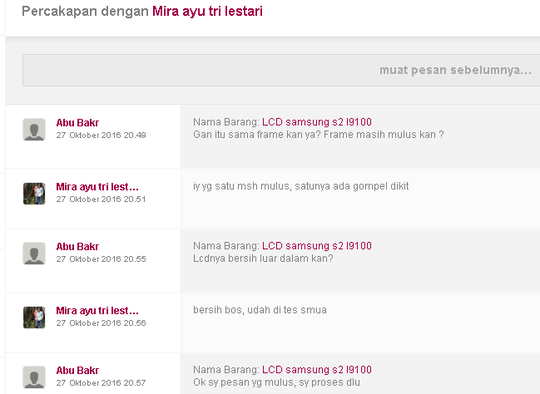Click timestamp '27 Oktober 2016 20.56'

pyautogui.click(x=101, y=323)
